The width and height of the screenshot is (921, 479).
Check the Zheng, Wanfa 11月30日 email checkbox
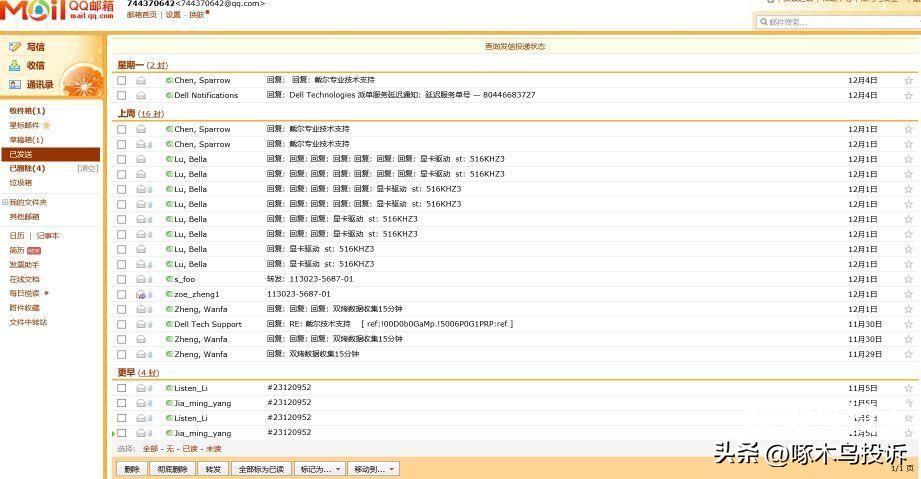122,339
